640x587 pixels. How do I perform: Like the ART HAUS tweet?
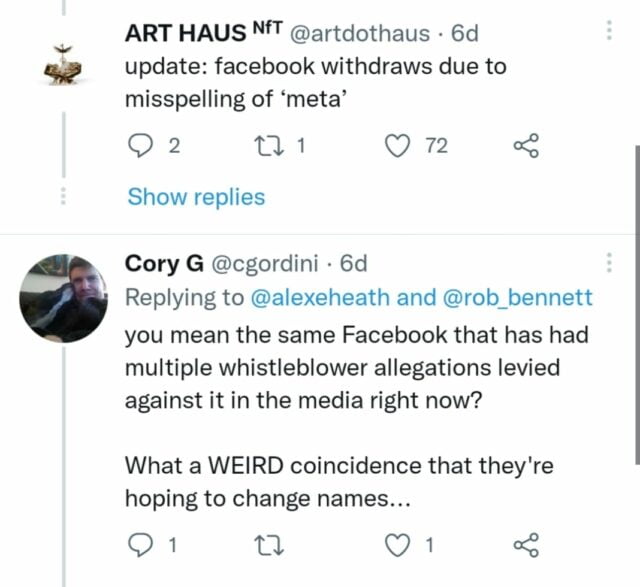(x=400, y=147)
